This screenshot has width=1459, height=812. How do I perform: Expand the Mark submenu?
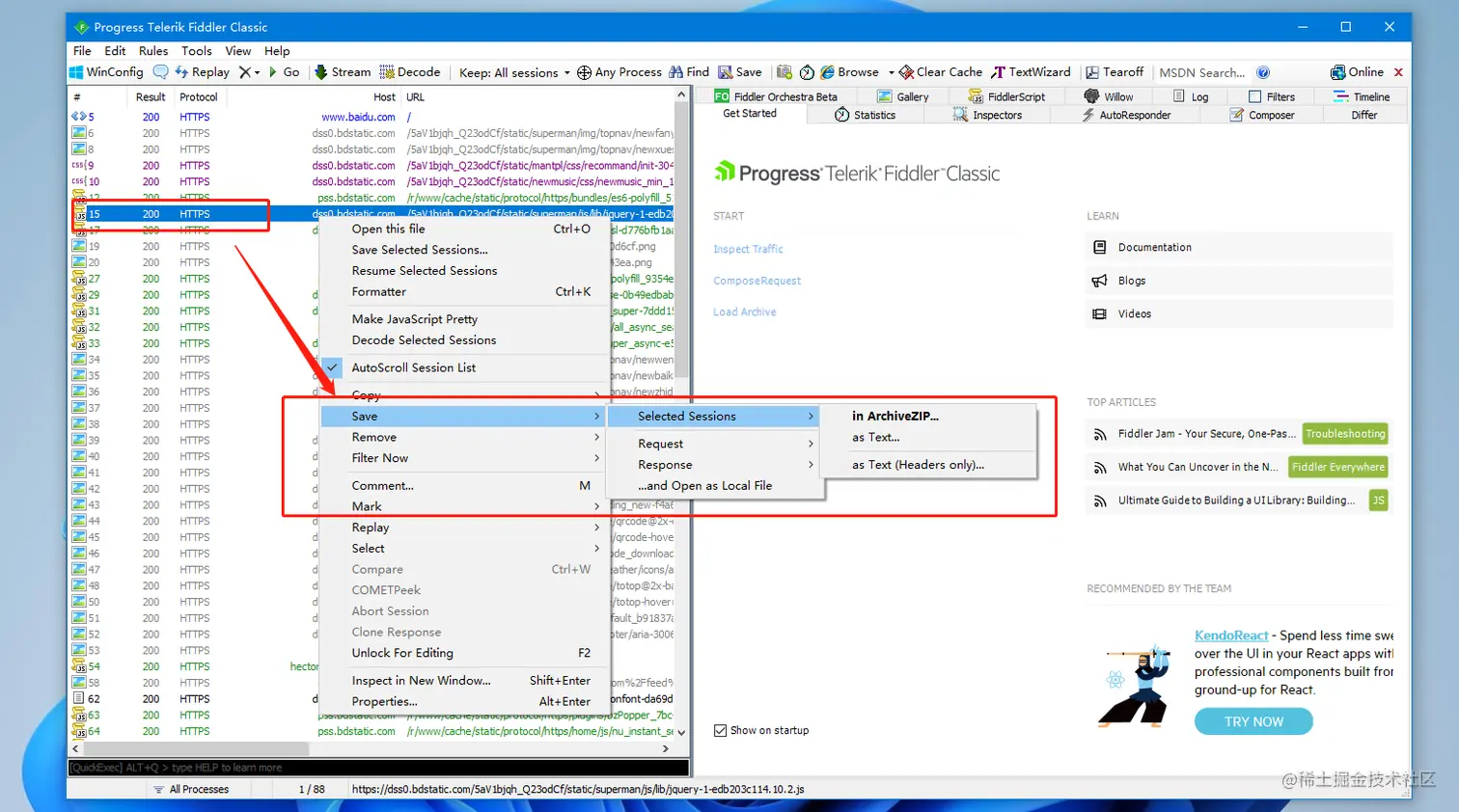461,506
